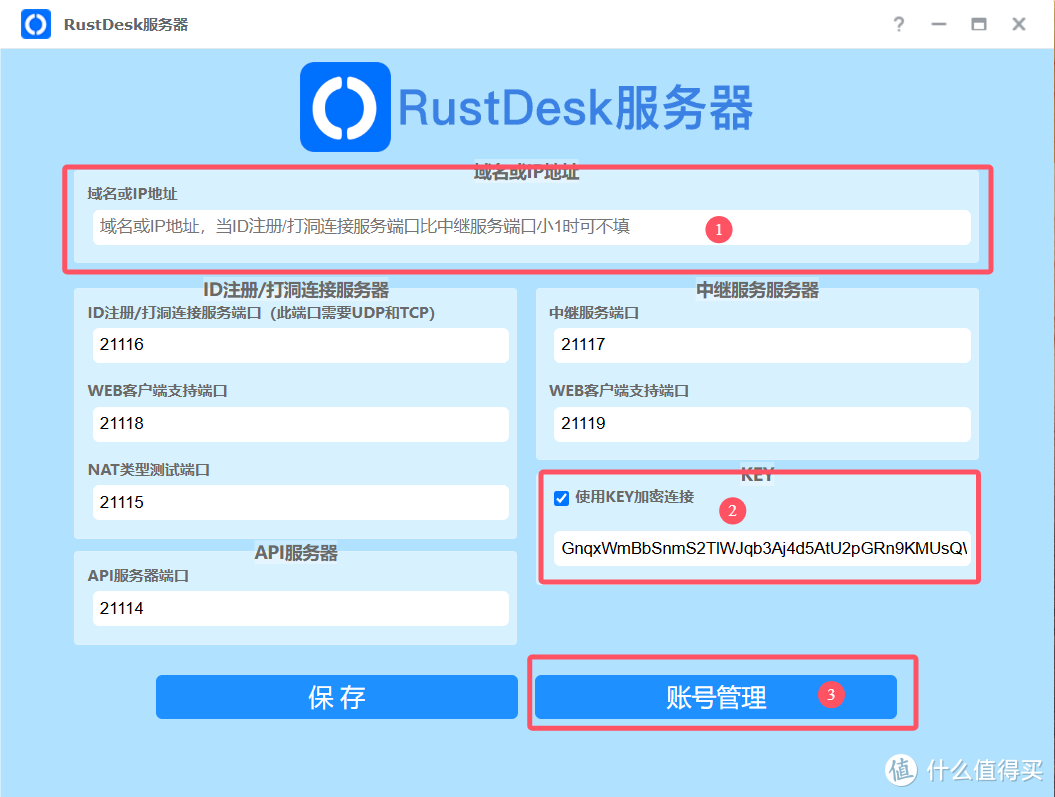
Task: Click the 中继服务服务器 section heading
Action: click(x=757, y=290)
